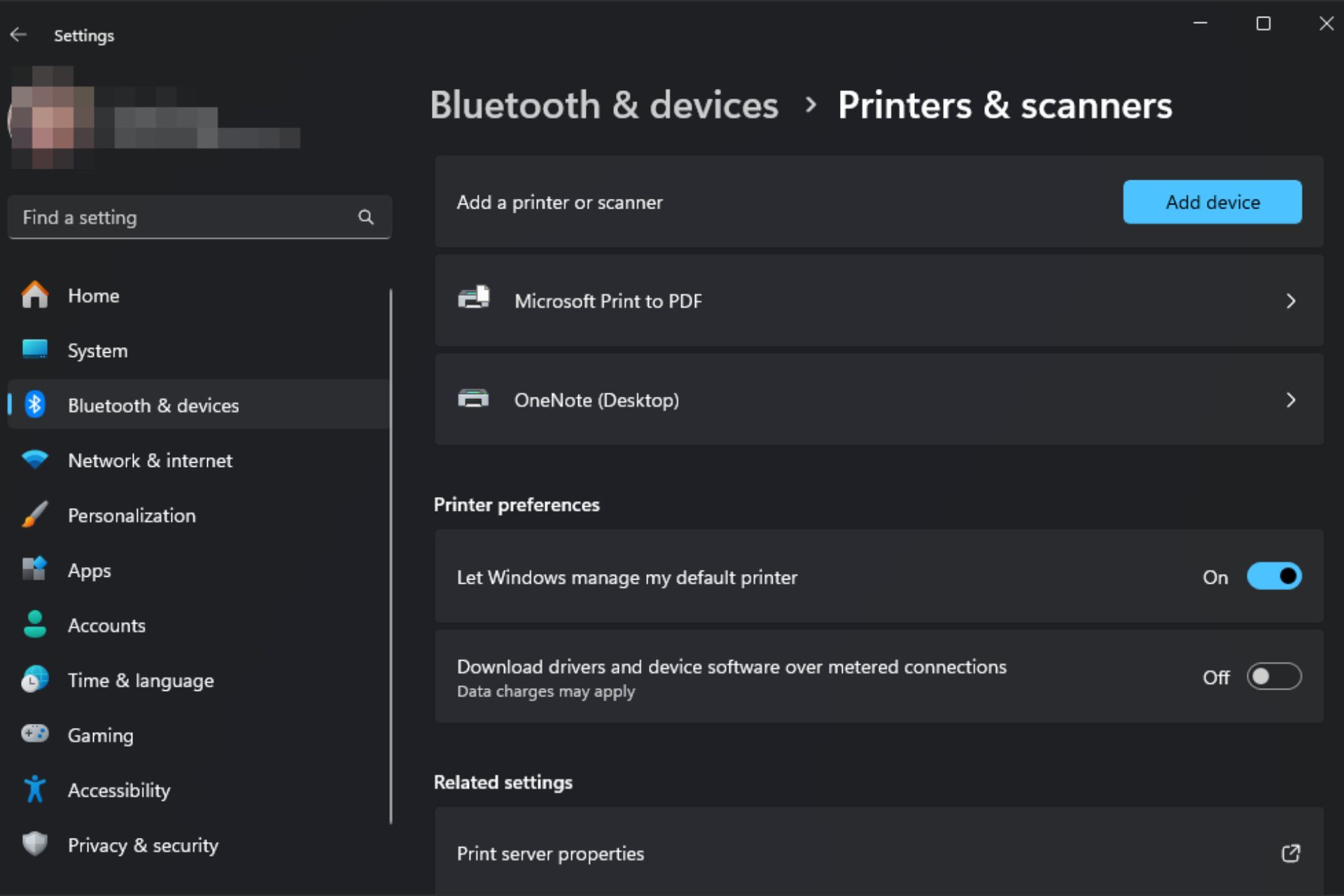Click the Personalization paintbrush icon
This screenshot has width=1344, height=896.
click(x=34, y=514)
